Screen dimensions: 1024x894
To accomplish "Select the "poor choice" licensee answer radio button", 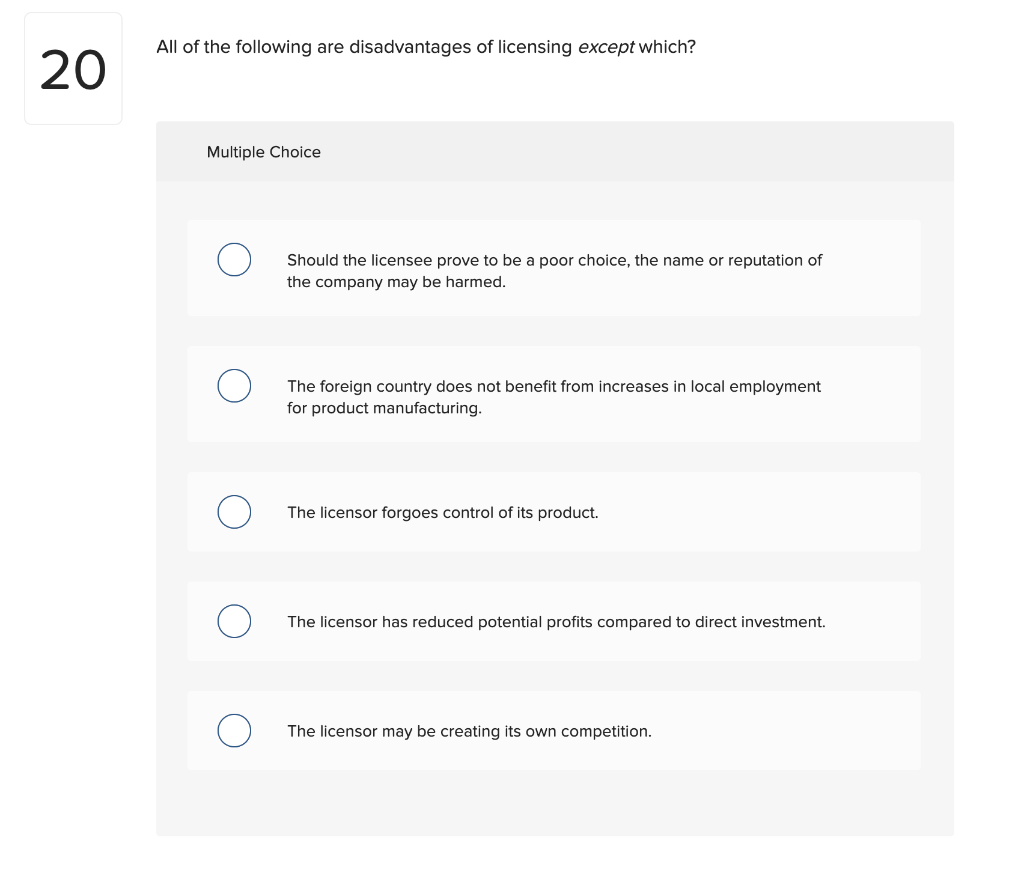I will (x=234, y=259).
